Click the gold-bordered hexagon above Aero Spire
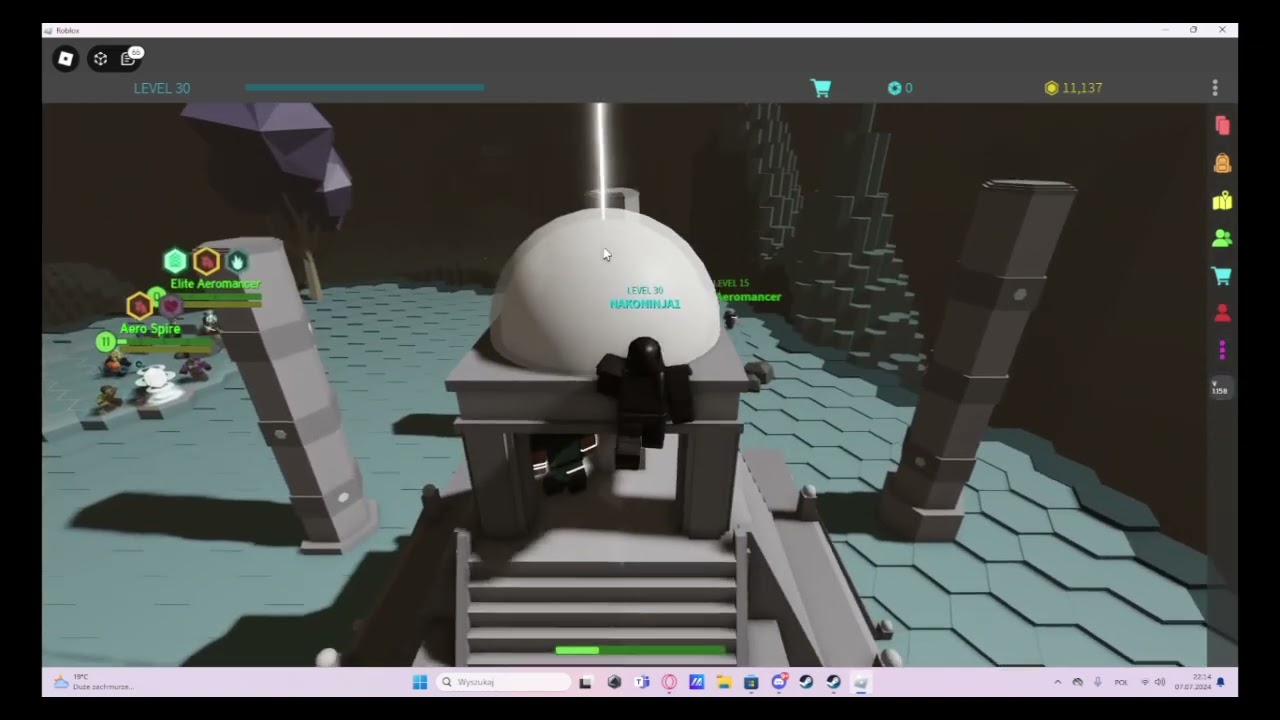1280x720 pixels. tap(140, 305)
